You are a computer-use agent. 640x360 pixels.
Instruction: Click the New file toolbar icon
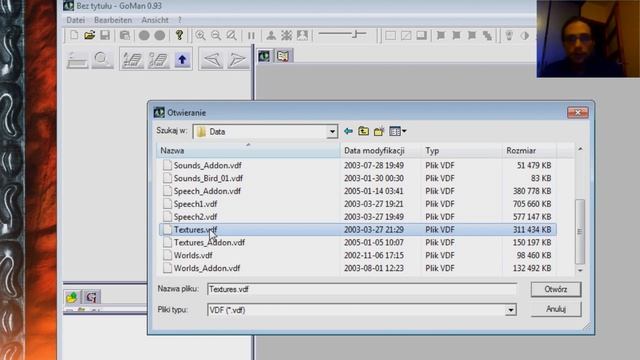[74, 36]
